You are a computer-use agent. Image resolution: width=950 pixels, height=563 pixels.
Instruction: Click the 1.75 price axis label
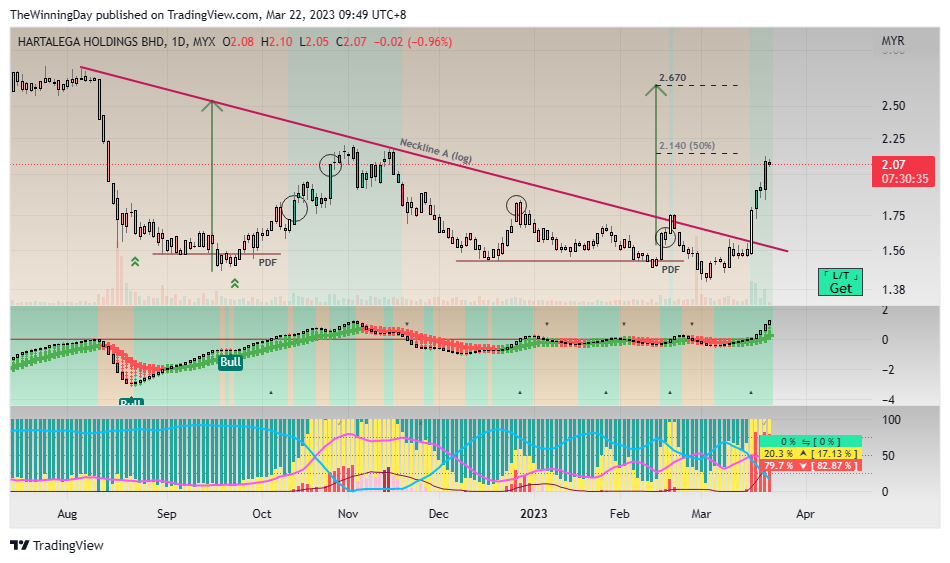point(893,216)
